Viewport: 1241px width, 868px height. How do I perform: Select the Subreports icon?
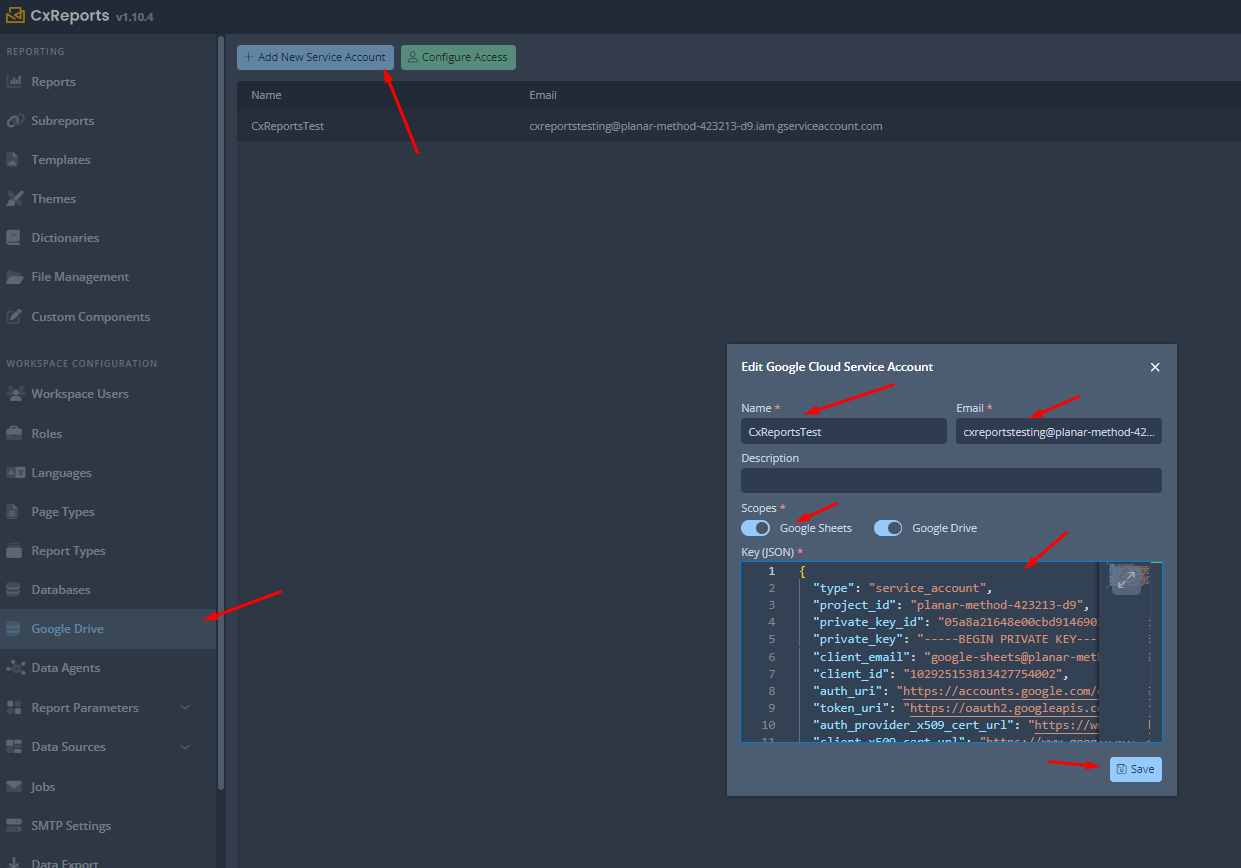(18, 120)
